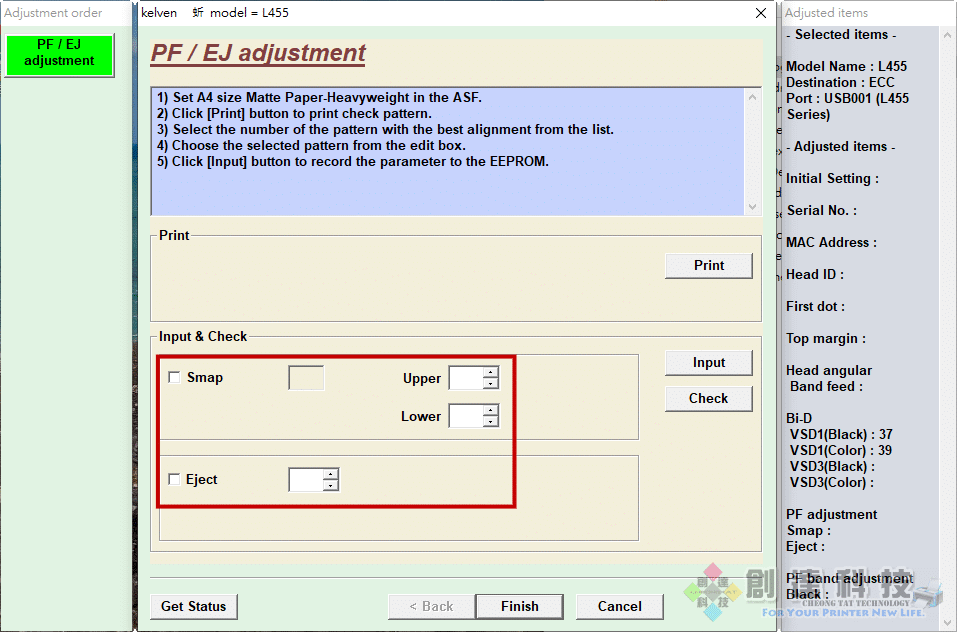Screen dimensions: 957x632
Task: Toggle the Eject checkbox
Action: (x=175, y=480)
